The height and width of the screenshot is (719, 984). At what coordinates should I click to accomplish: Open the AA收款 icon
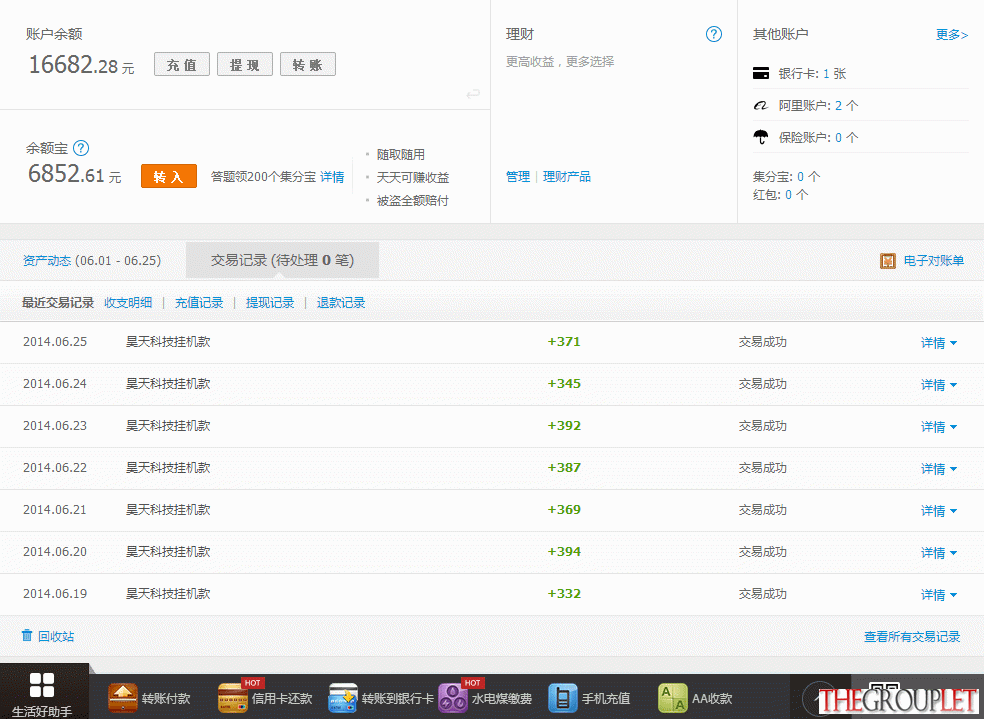[x=673, y=698]
